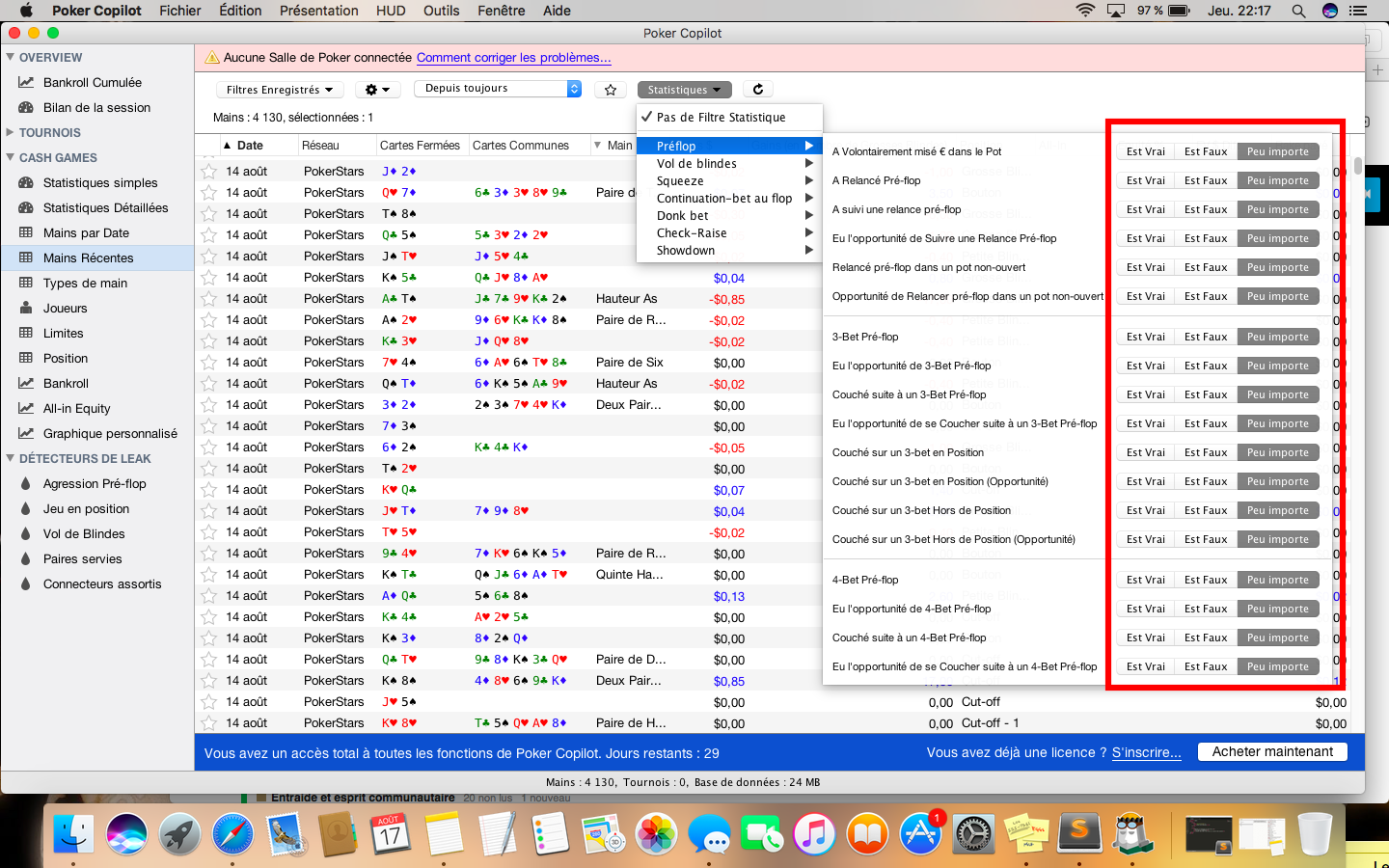Image resolution: width=1389 pixels, height=868 pixels.
Task: Open the HUD menu in menu bar
Action: 391,11
